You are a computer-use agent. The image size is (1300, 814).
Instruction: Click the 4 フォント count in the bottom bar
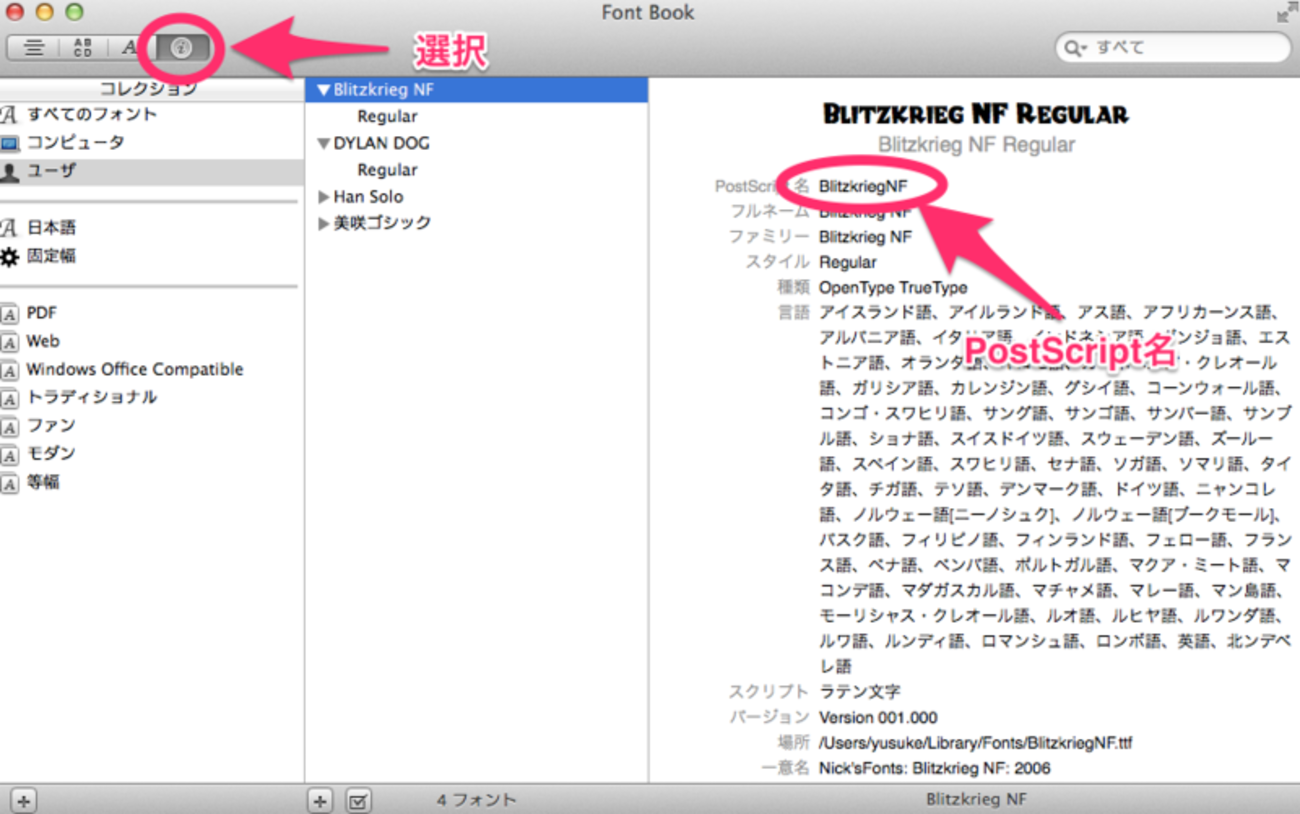pos(476,800)
